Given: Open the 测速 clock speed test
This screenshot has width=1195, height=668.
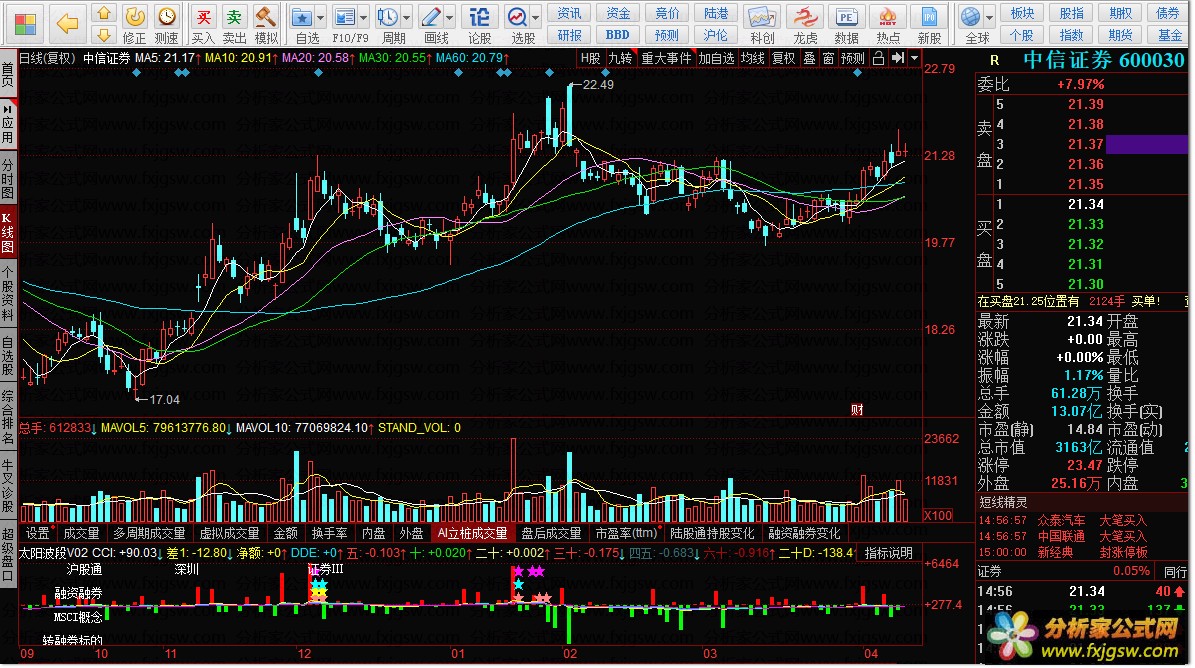Looking at the screenshot, I should tap(166, 16).
